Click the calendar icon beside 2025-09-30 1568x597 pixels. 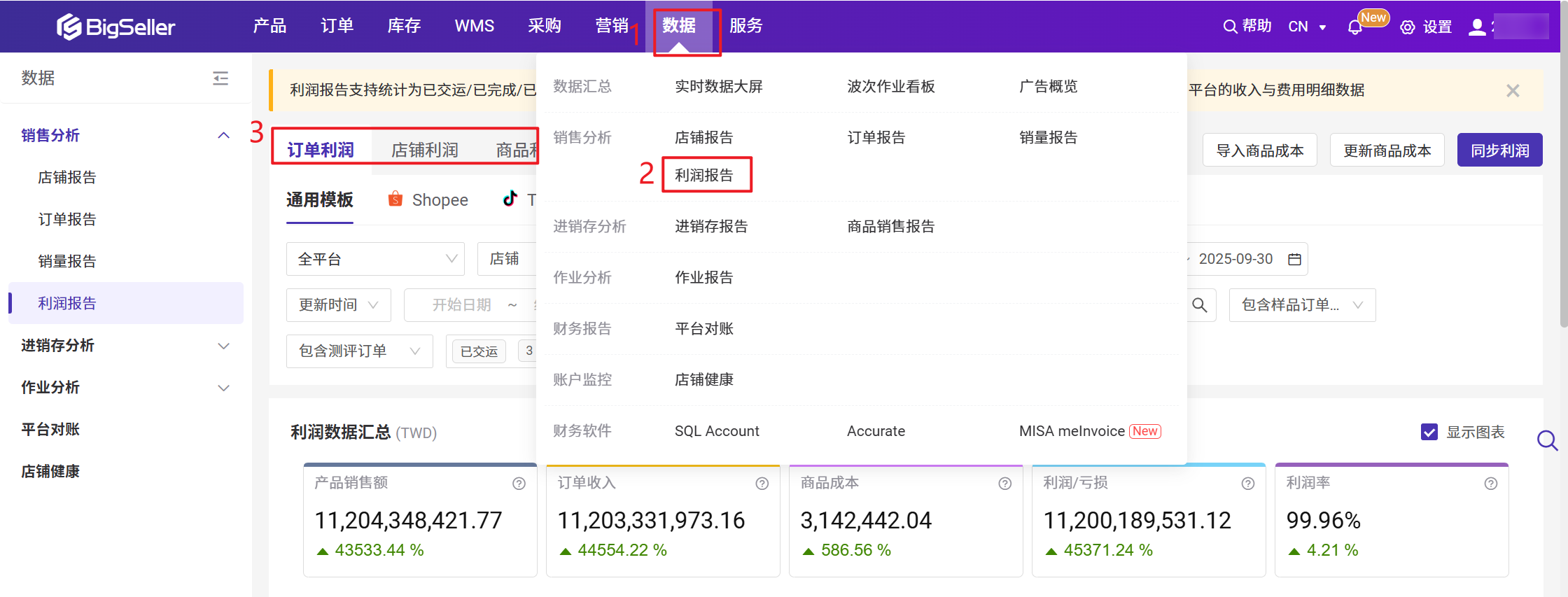click(1294, 259)
